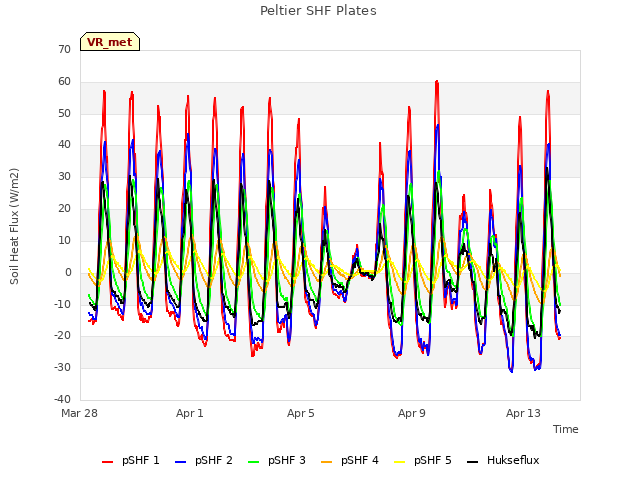This screenshot has height=480, width=640.
Task: Click the red pSHF 1 legend swatch
Action: [x=107, y=462]
